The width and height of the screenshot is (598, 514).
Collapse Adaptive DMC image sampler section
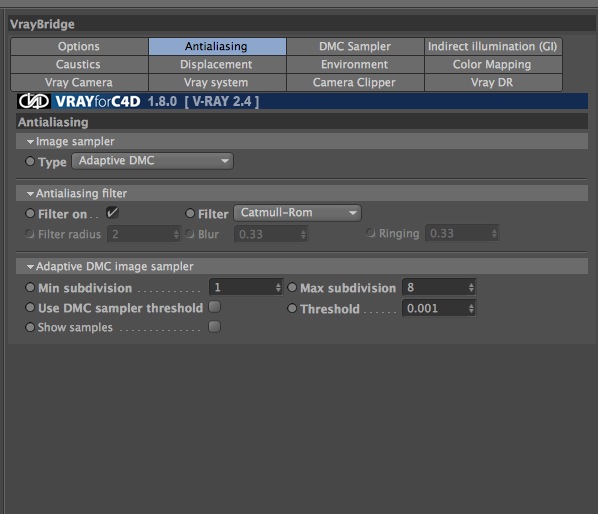(30, 267)
